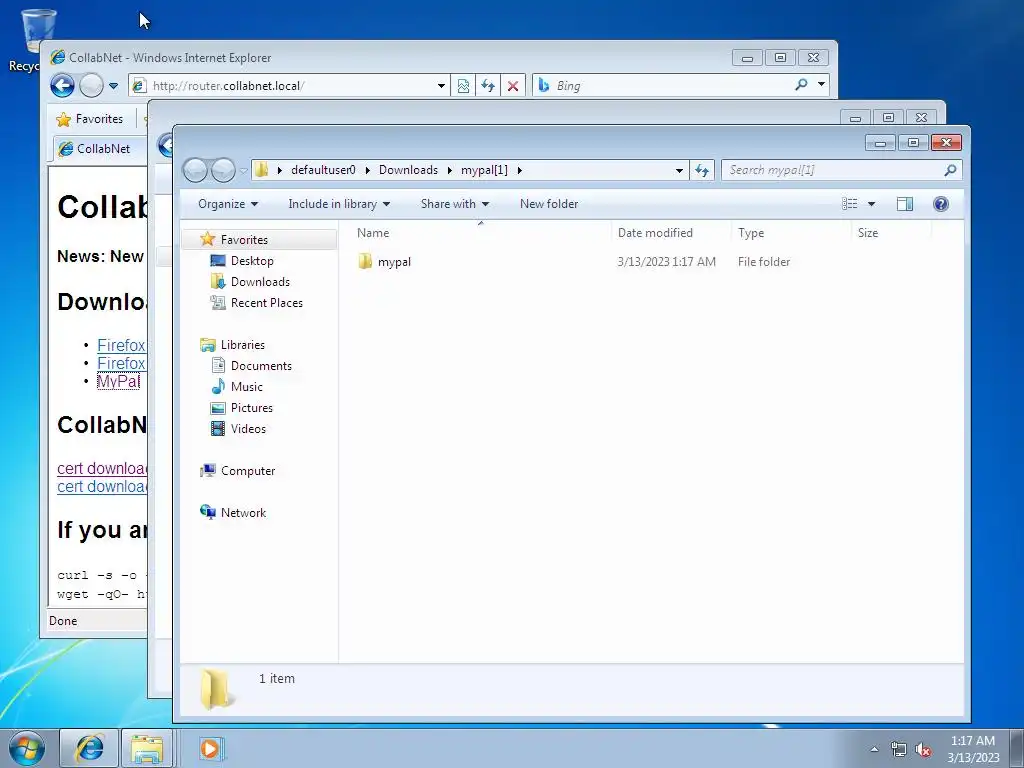
Task: Open the second Firefox download link
Action: click(121, 363)
